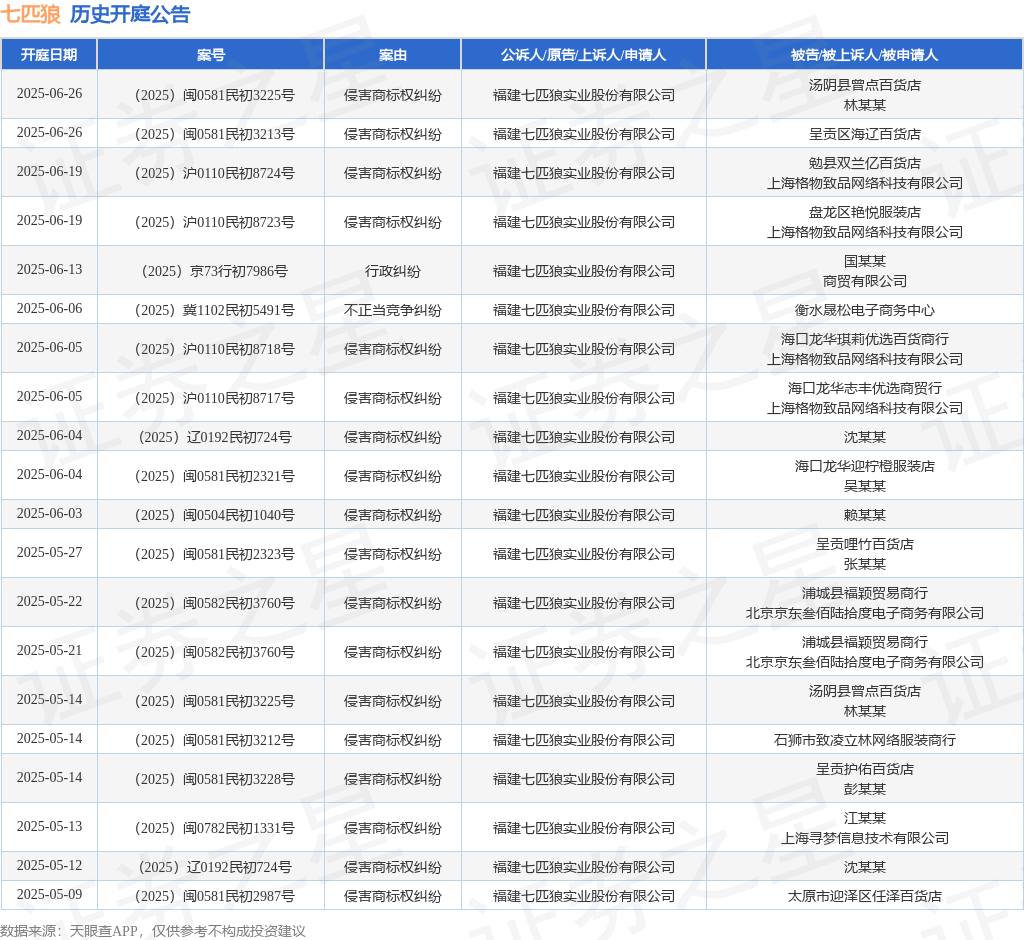Click the date 2025-05-21
Screen dimensions: 1024x940
pyautogui.click(x=50, y=650)
